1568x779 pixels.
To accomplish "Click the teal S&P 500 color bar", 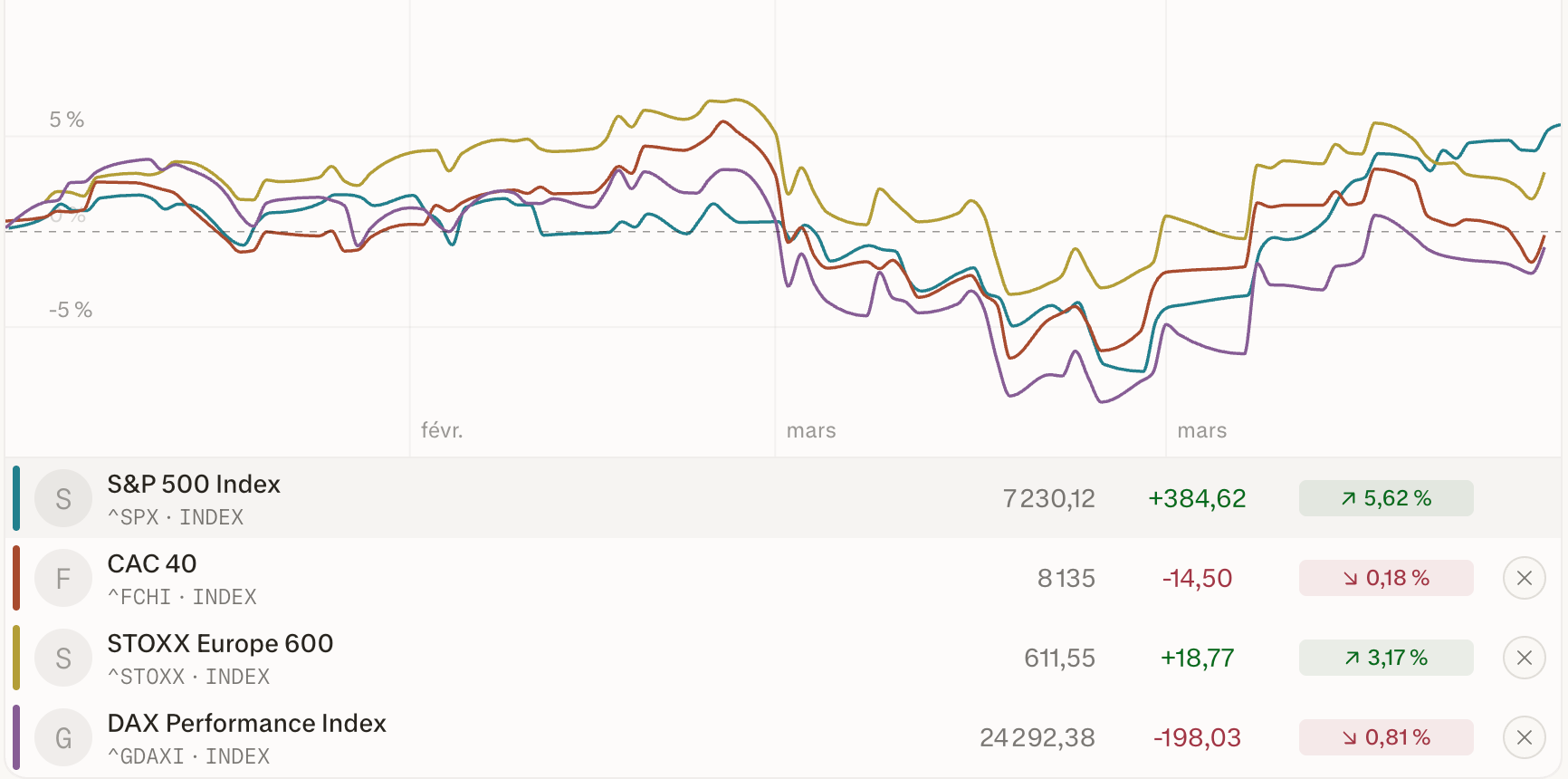I will [x=16, y=498].
